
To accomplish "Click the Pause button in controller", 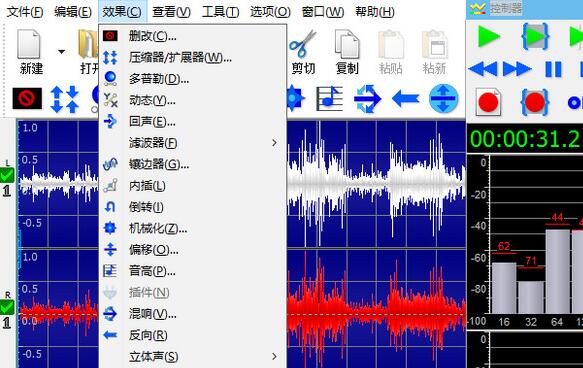I will 553,69.
